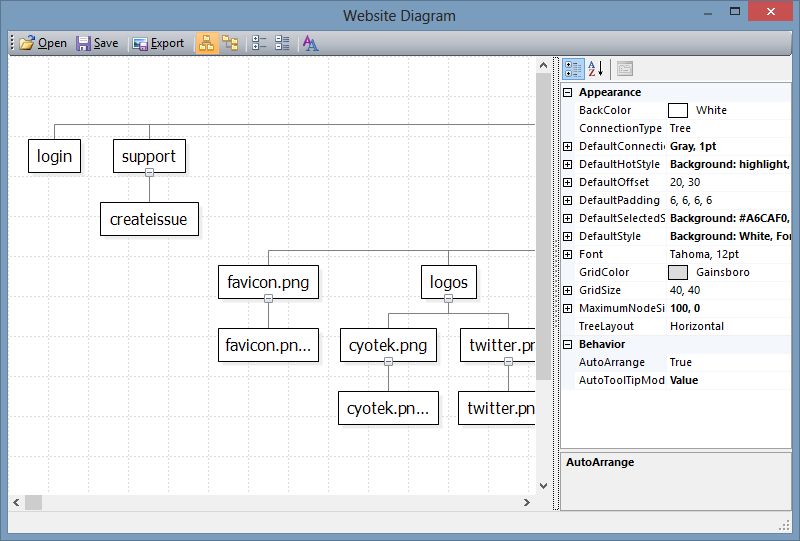Collapse the Appearance category
This screenshot has height=541, width=800.
pos(567,92)
